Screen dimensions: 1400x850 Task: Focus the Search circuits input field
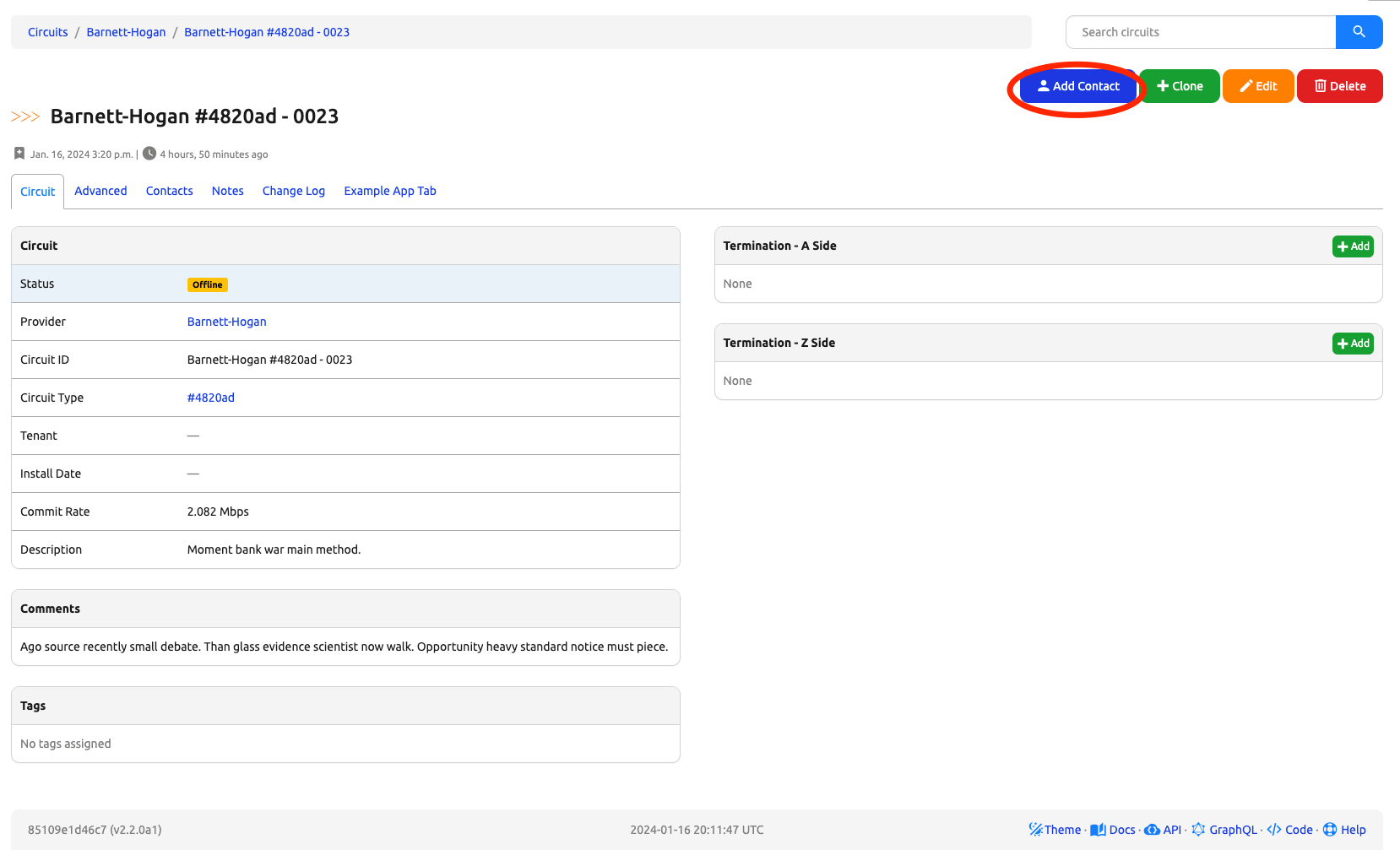[1201, 32]
